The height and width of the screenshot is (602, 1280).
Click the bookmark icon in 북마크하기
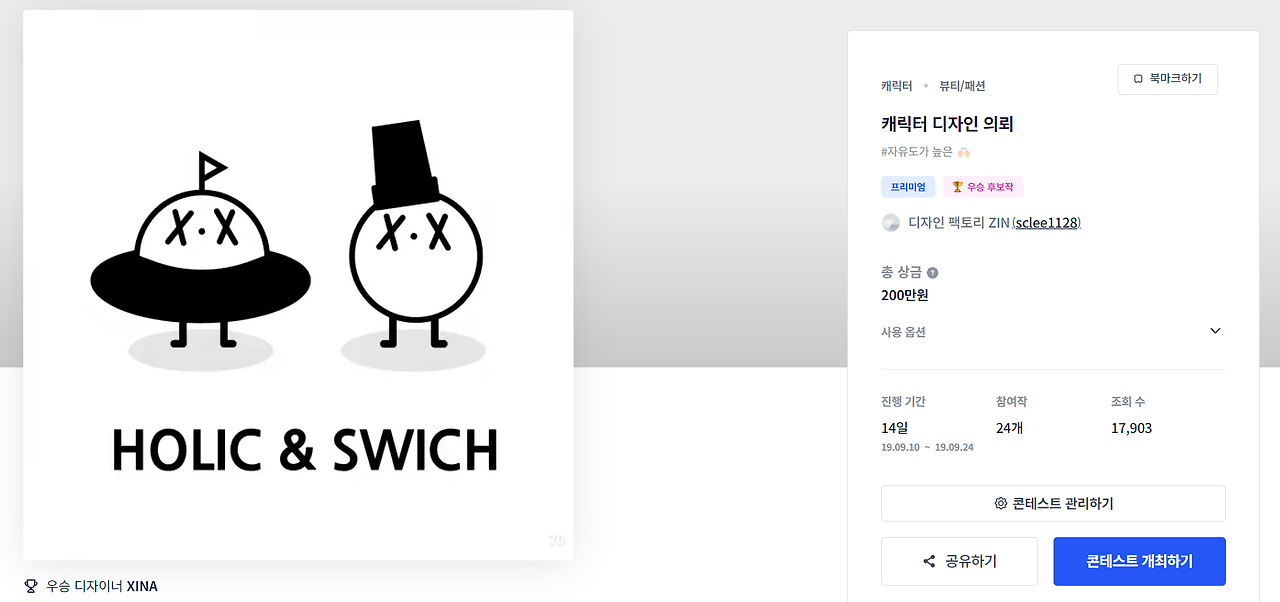(x=1138, y=79)
